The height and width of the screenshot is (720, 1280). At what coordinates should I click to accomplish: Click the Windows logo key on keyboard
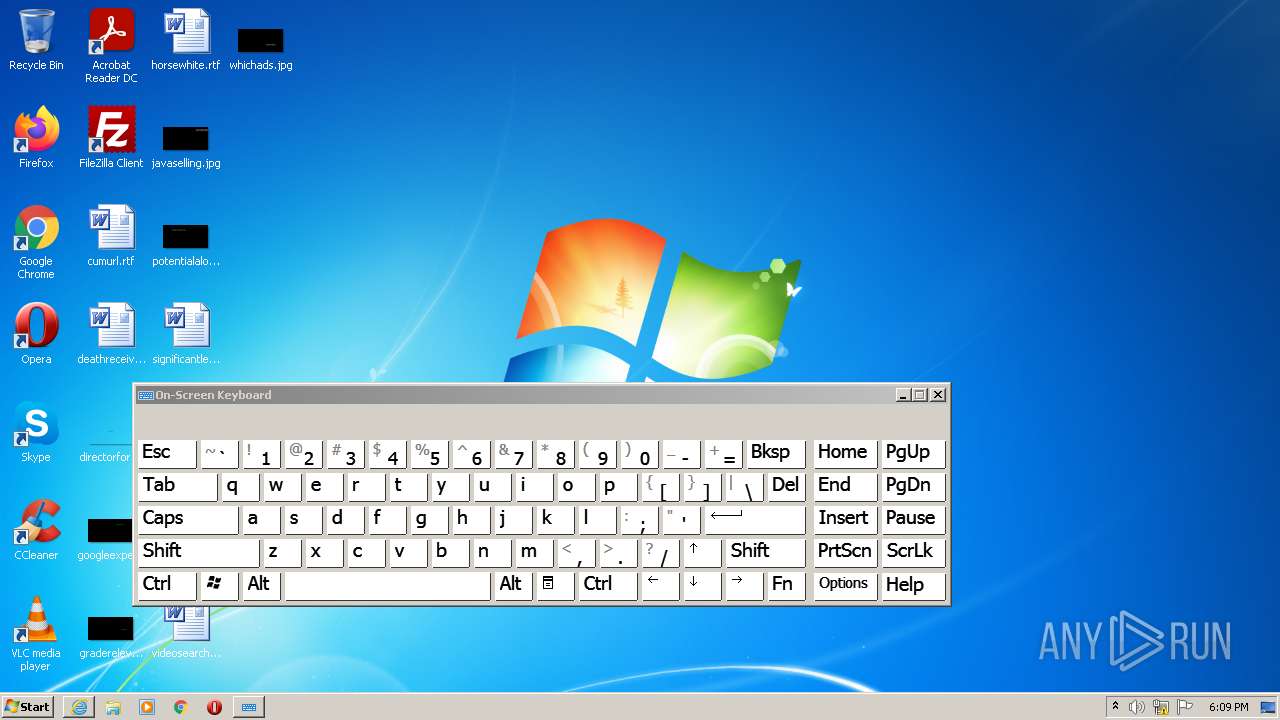click(217, 585)
